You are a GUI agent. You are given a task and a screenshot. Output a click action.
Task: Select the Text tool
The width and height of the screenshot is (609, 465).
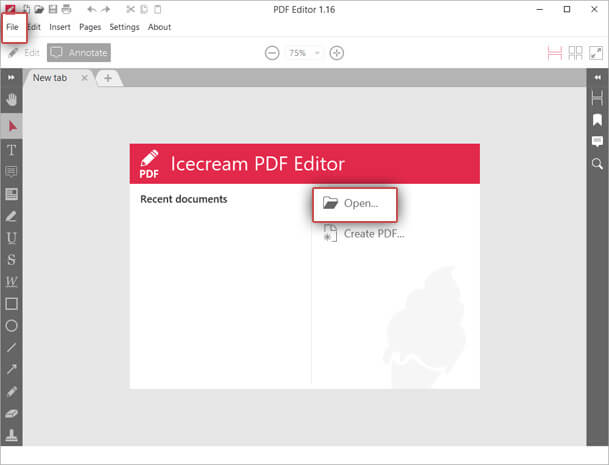(12, 149)
